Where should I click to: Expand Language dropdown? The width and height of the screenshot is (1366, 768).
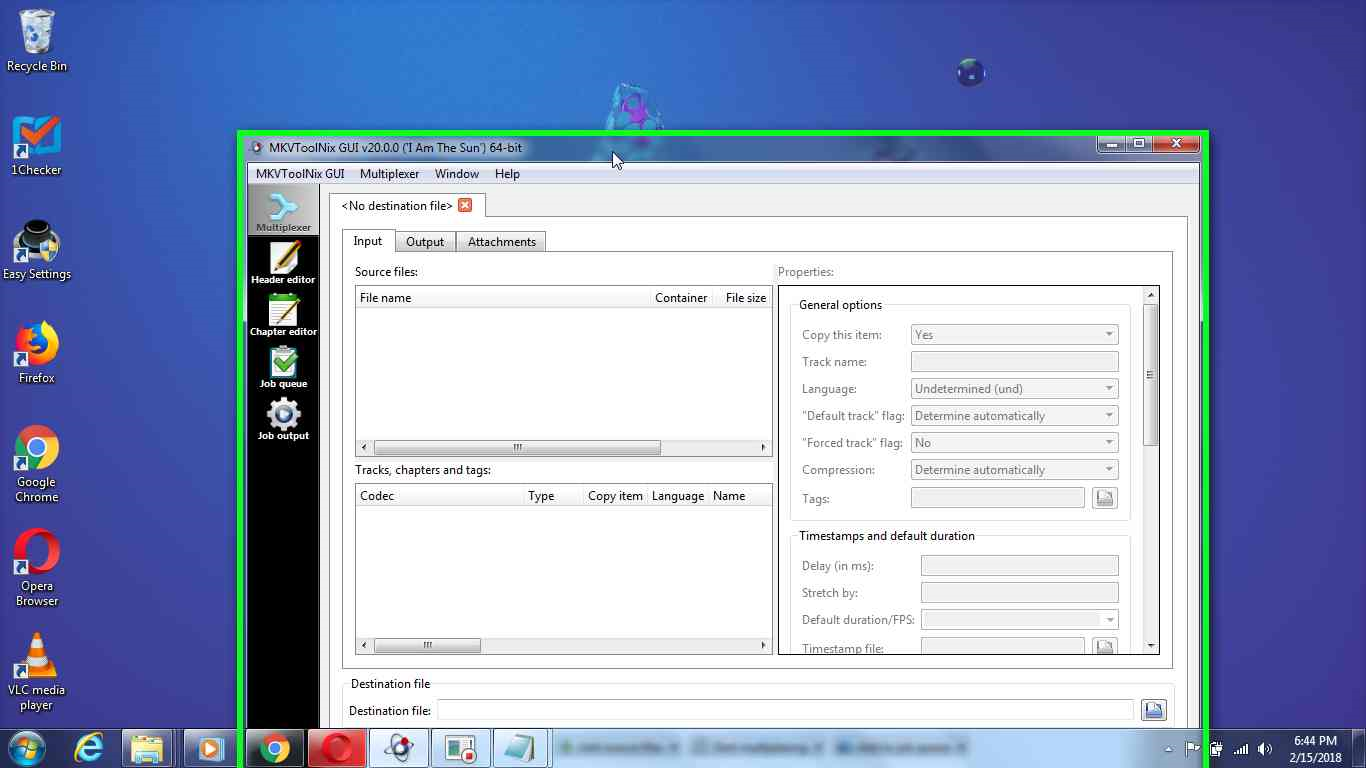1014,389
